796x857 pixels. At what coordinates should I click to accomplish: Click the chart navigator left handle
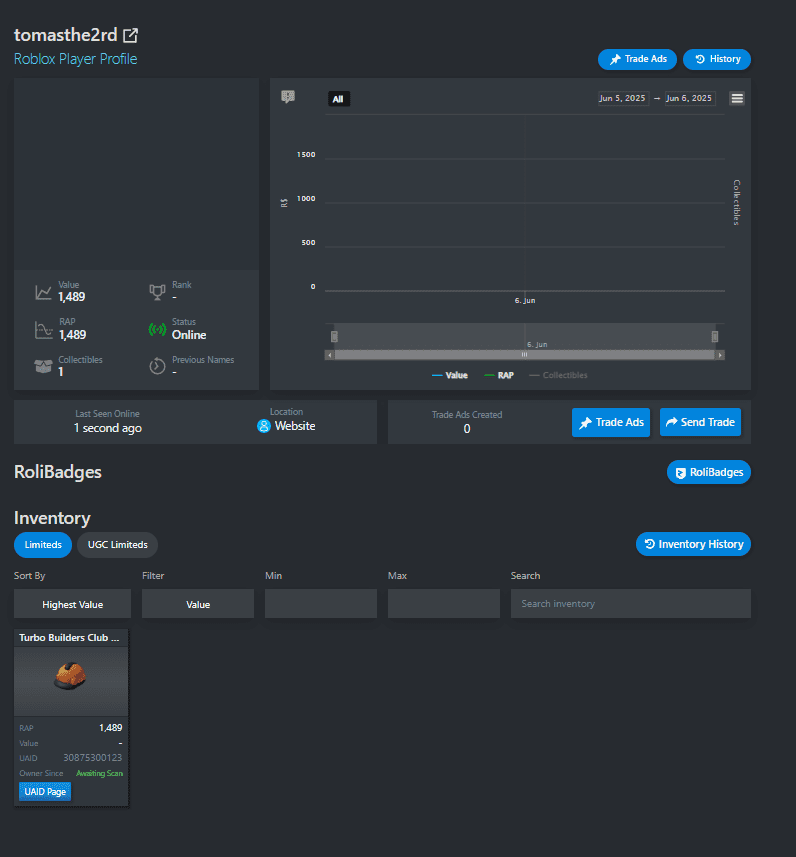coord(335,337)
